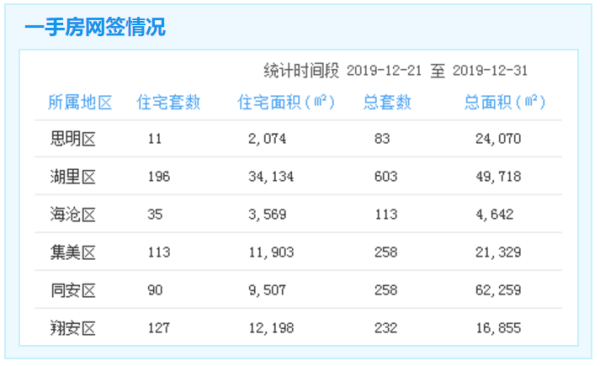Select 湖里区 total units value 603
600x366 pixels.
[x=386, y=176]
